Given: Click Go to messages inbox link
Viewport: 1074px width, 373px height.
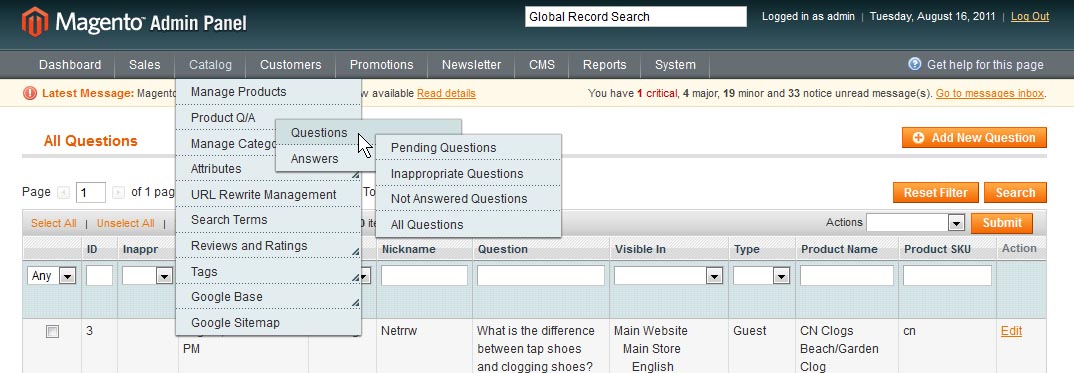Looking at the screenshot, I should (x=990, y=93).
